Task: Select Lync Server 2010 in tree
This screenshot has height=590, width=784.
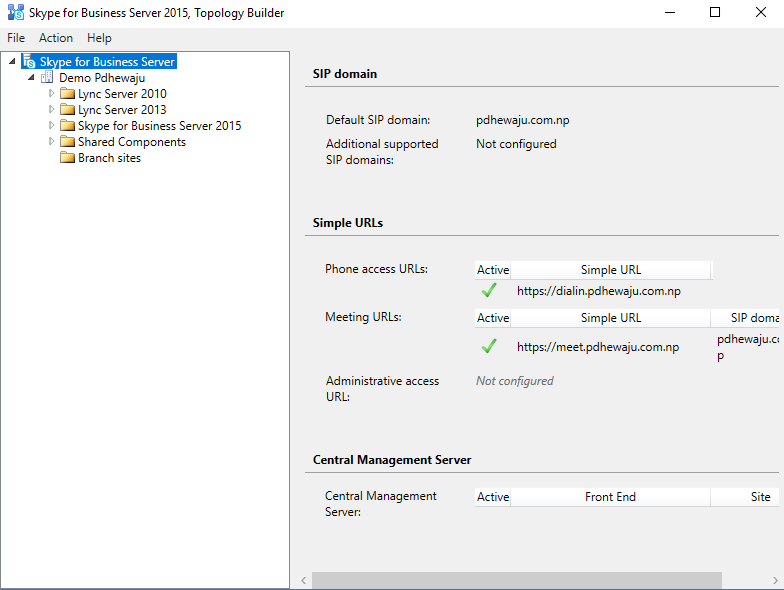Action: (122, 94)
